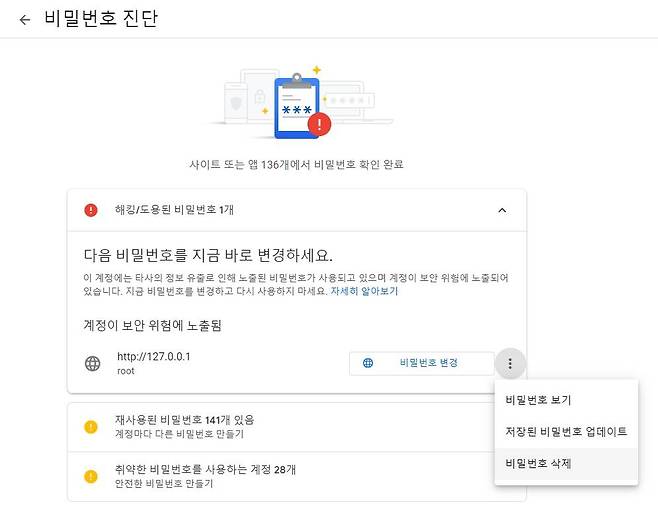Image resolution: width=658 pixels, height=517 pixels.
Task: Click the 비밀번호 진단 page title
Action: [x=101, y=19]
